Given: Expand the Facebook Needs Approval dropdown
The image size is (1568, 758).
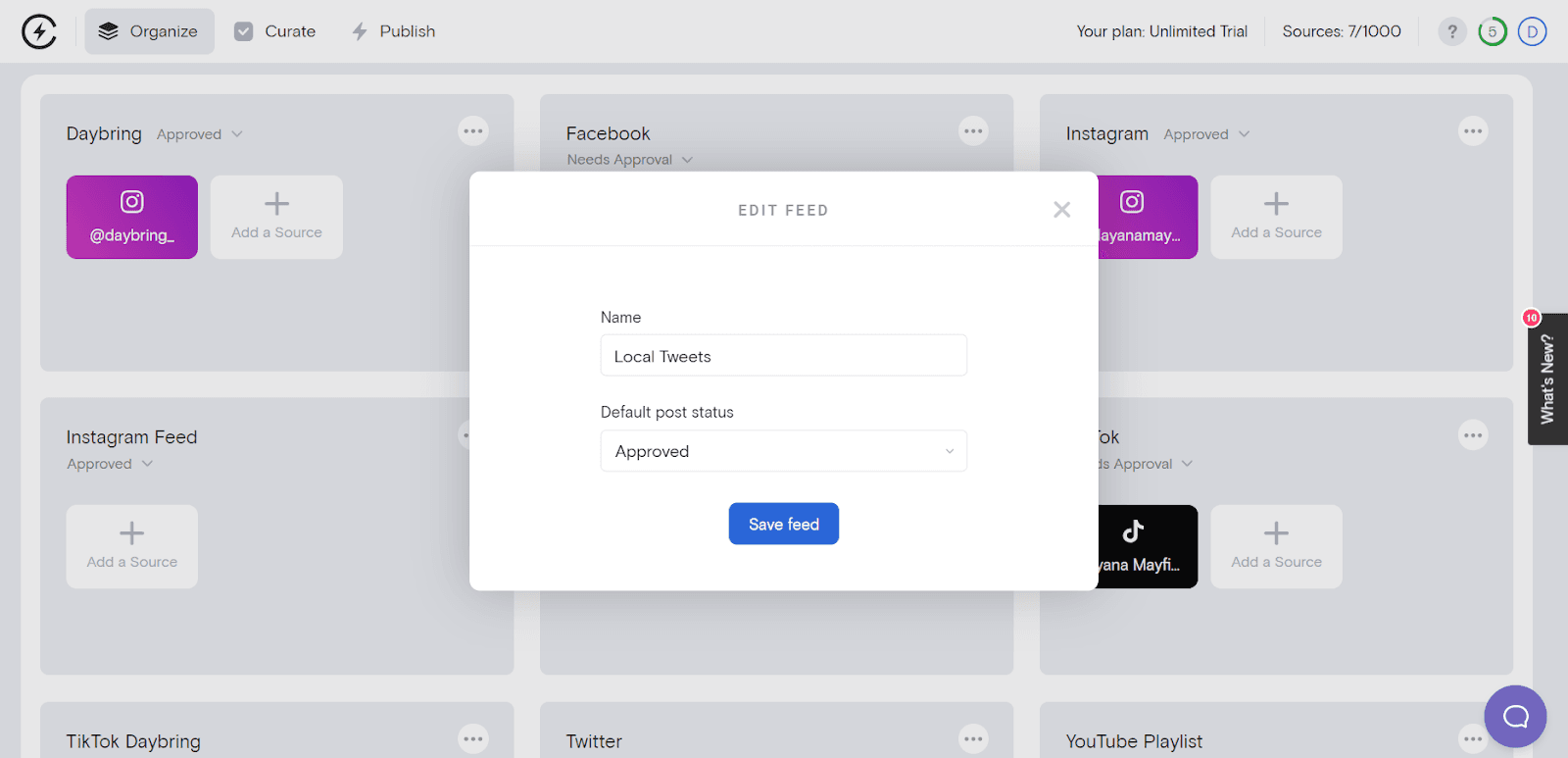Looking at the screenshot, I should [629, 160].
